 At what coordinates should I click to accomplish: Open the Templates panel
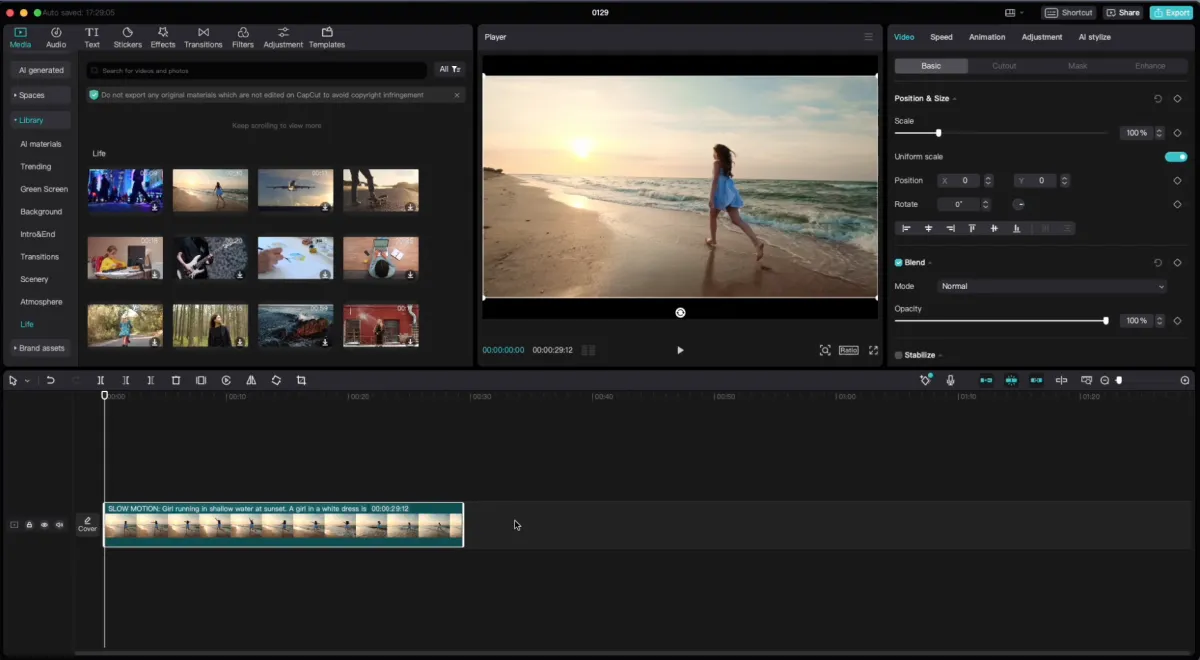click(x=327, y=38)
